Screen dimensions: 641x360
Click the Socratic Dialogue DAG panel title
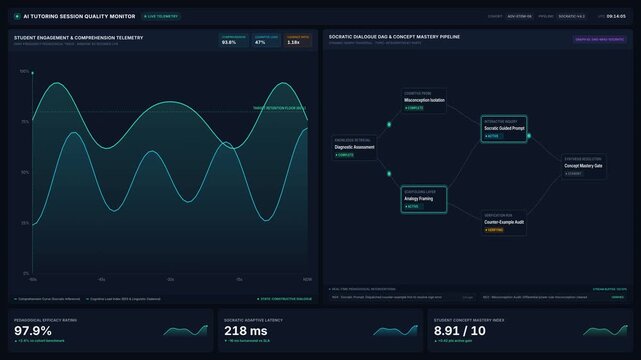394,37
